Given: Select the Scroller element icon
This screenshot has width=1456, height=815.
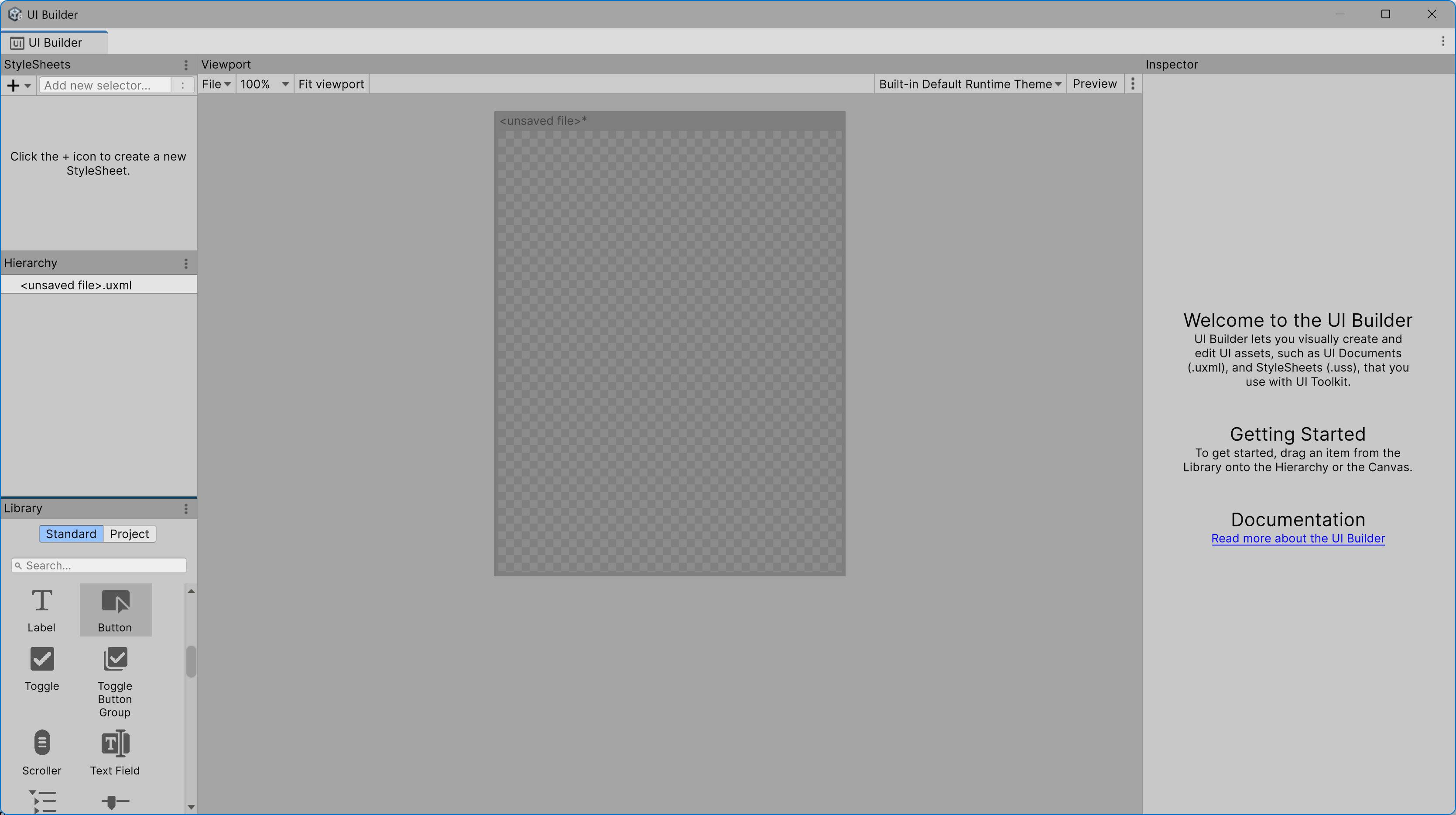Looking at the screenshot, I should point(42,743).
